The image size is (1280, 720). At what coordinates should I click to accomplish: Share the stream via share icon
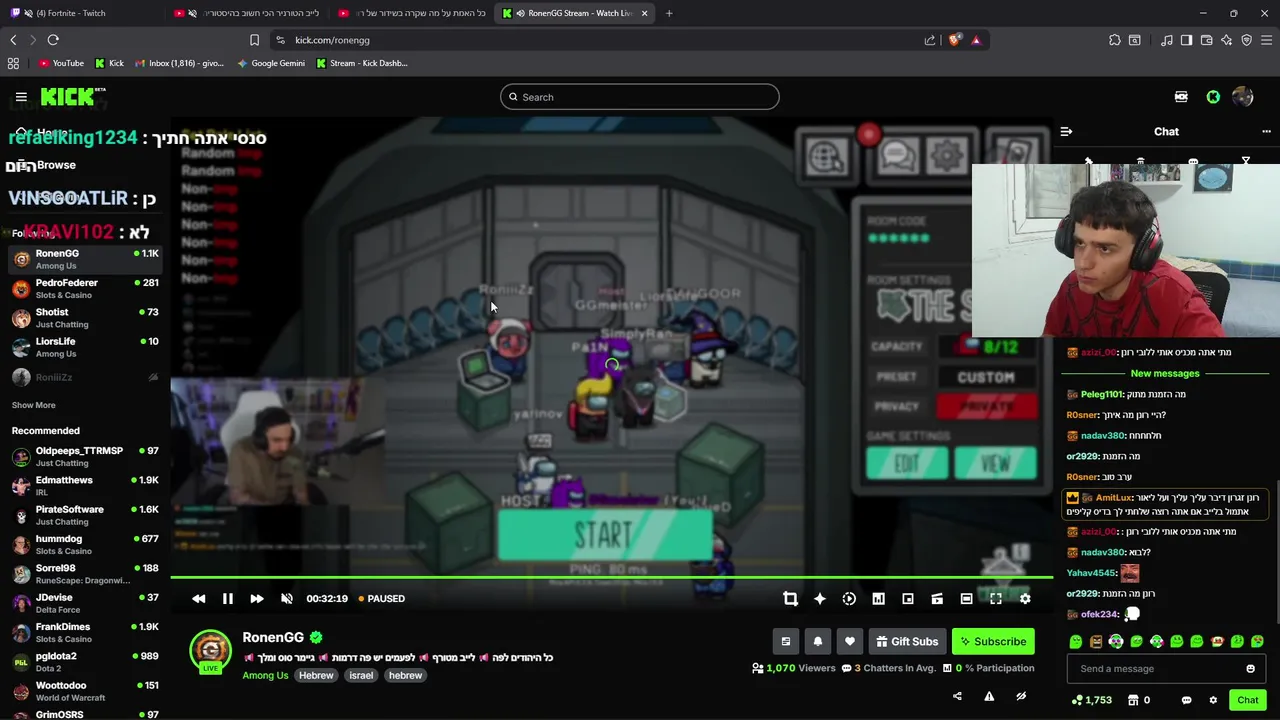pyautogui.click(x=957, y=696)
